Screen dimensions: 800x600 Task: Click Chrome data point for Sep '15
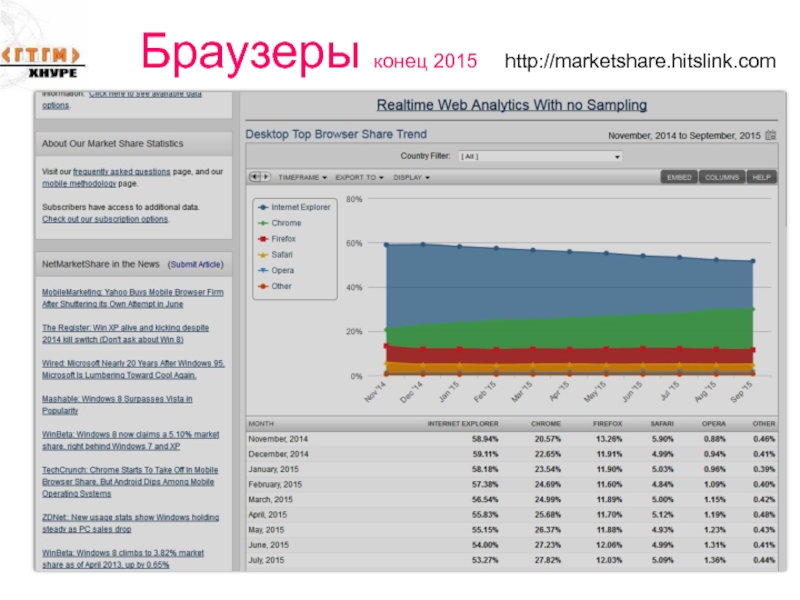click(753, 309)
